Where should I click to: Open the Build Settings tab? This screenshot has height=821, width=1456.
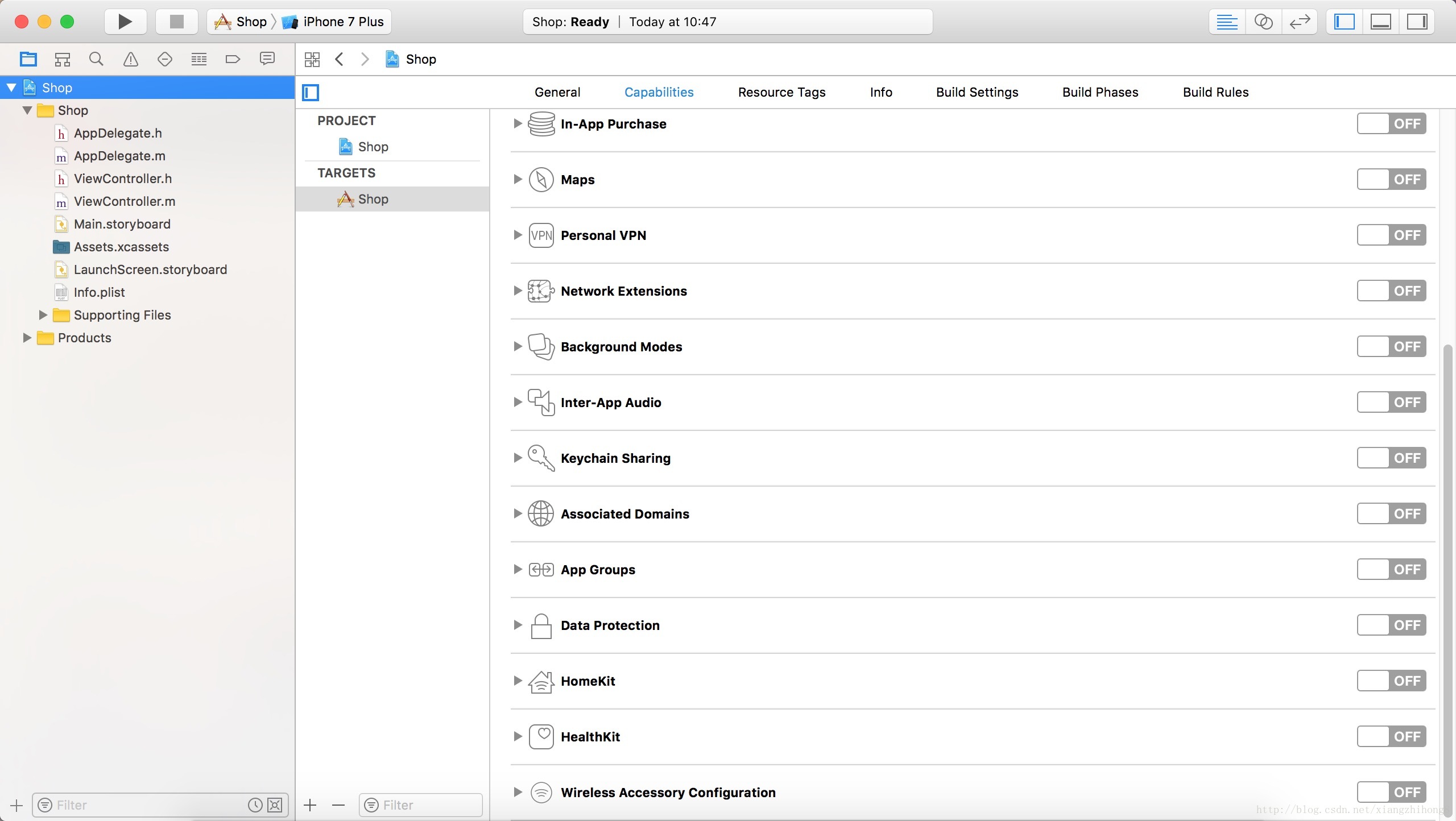[977, 92]
